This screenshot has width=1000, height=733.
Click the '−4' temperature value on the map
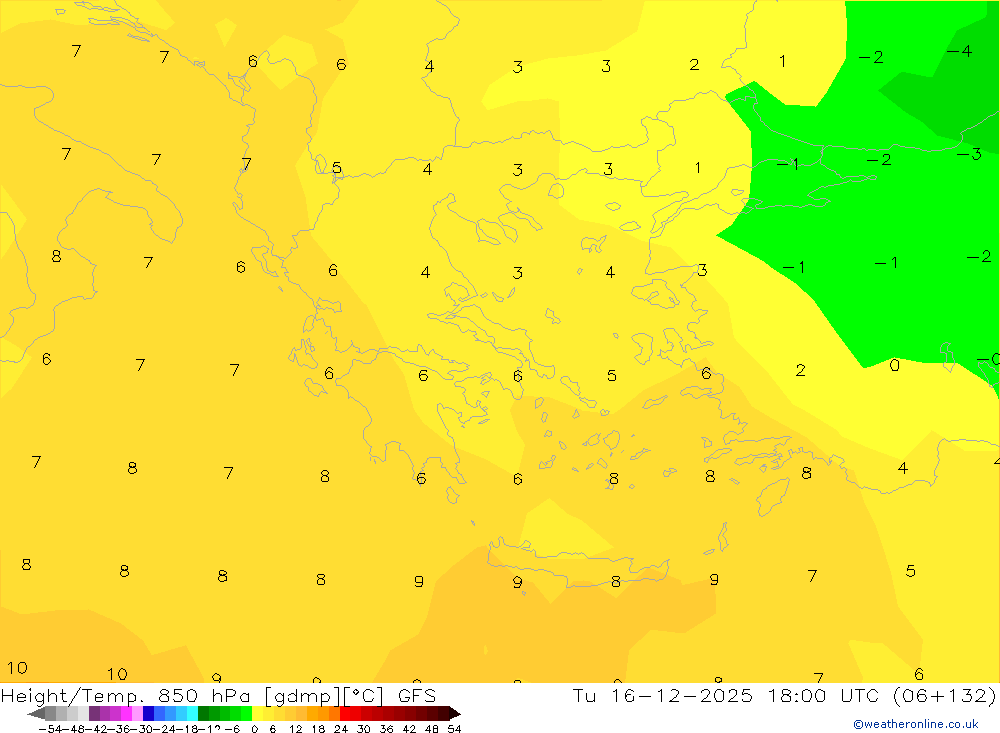[959, 51]
